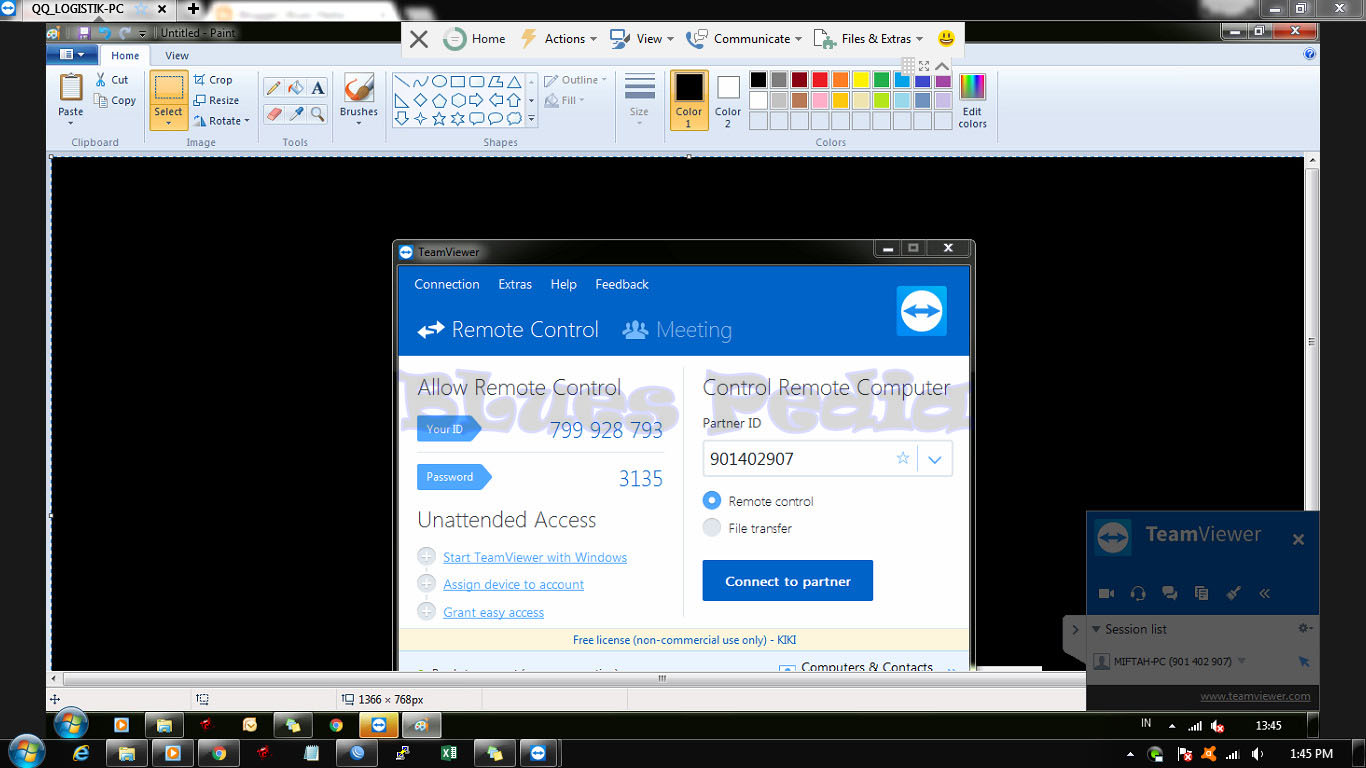Activate the Color picker eyedropper tool
Viewport: 1366px width, 768px height.
coord(296,114)
